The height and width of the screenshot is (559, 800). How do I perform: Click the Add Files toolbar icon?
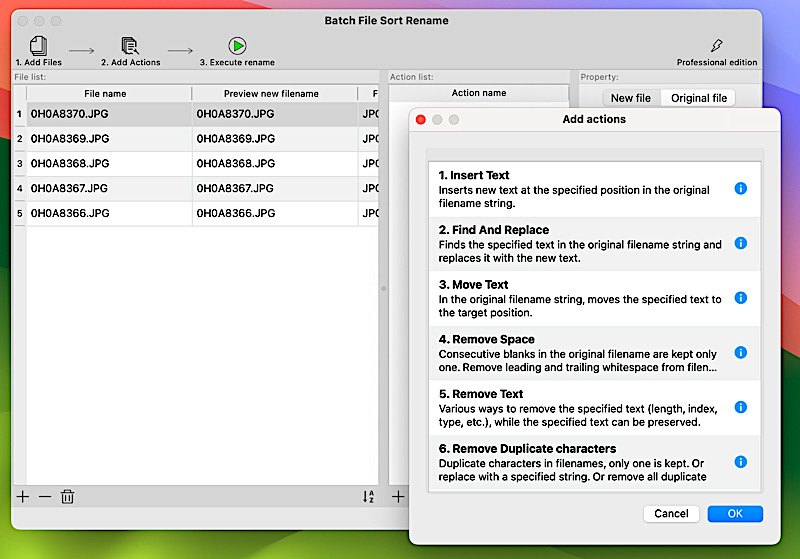38,46
